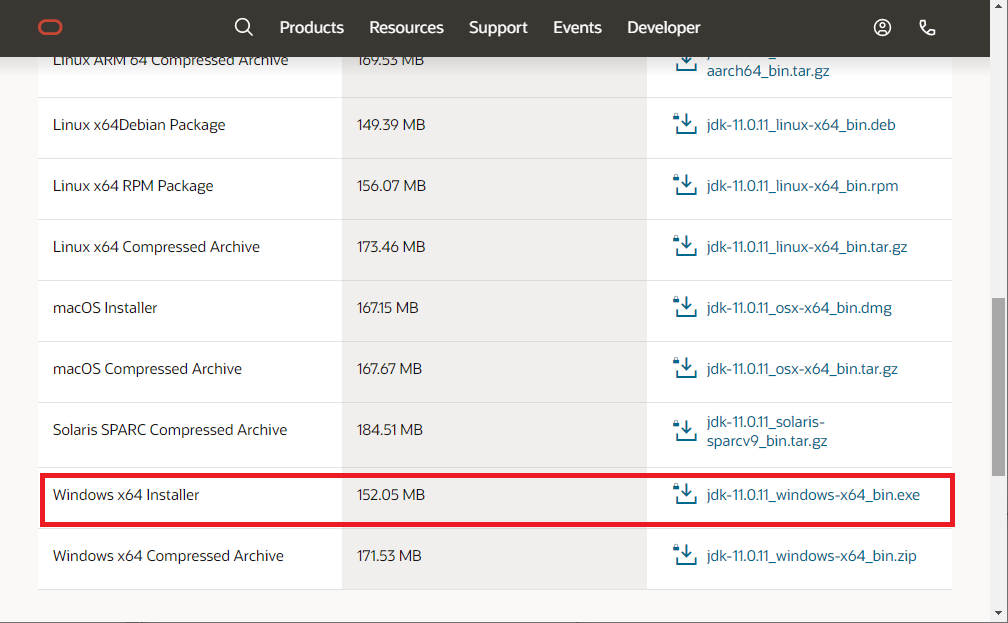Open the Products menu
The image size is (1008, 623).
[x=311, y=28]
